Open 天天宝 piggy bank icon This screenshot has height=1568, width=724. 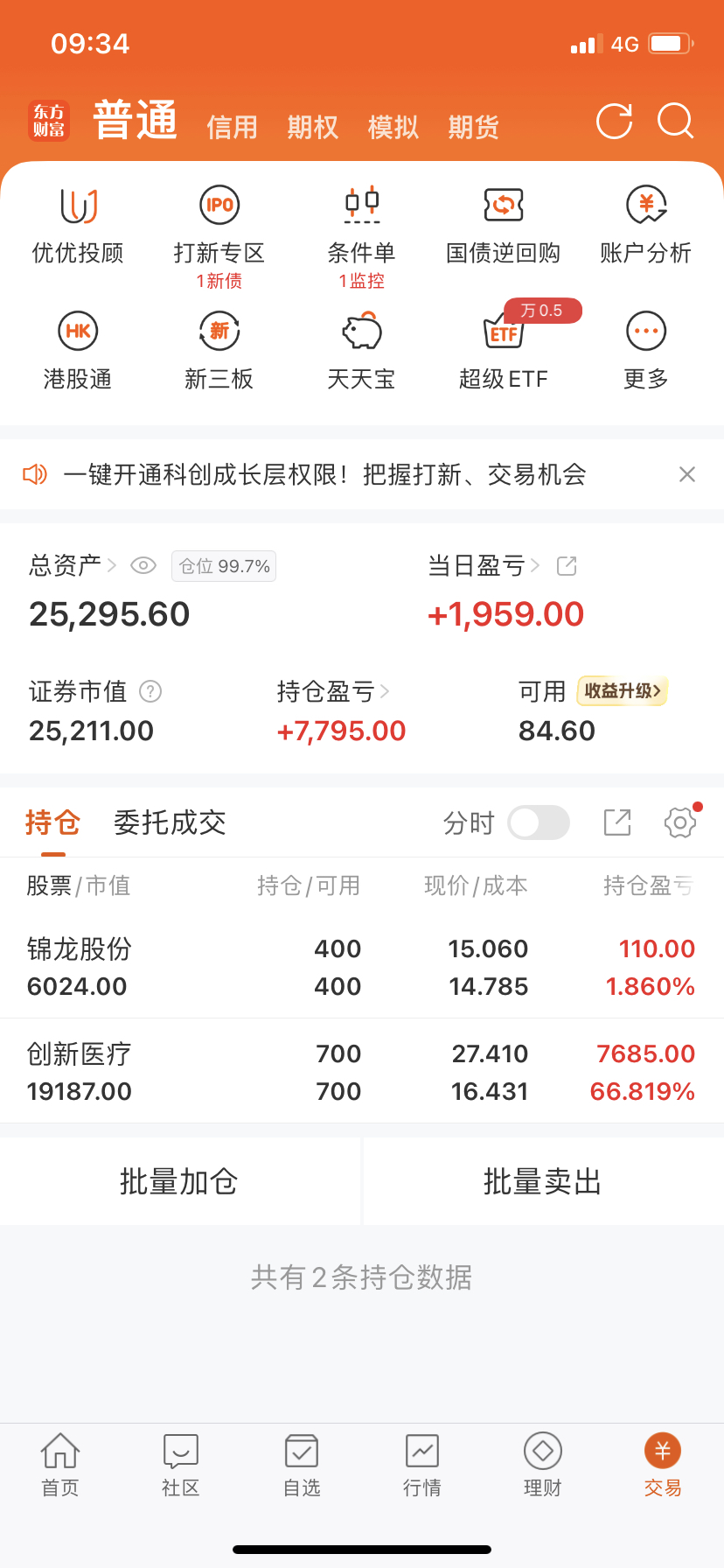[361, 332]
